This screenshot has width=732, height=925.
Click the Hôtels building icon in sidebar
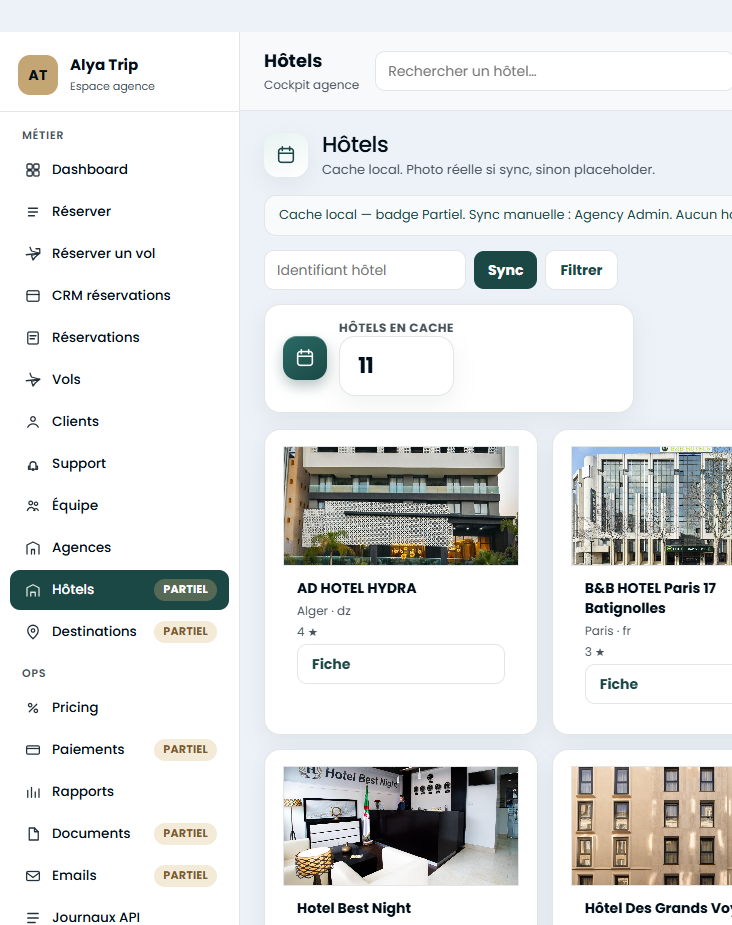coord(33,590)
